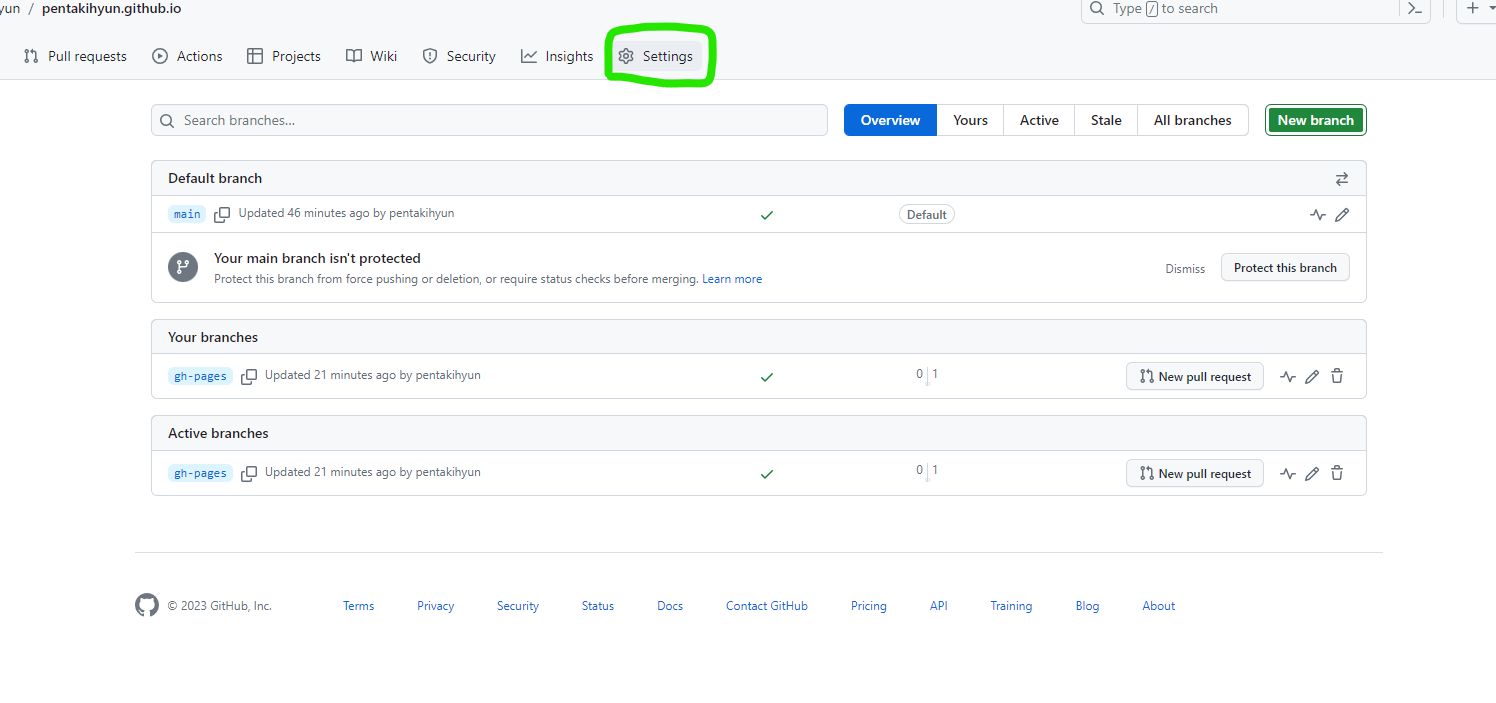The image size is (1496, 703).
Task: Open the Wiki tab
Action: [x=371, y=56]
